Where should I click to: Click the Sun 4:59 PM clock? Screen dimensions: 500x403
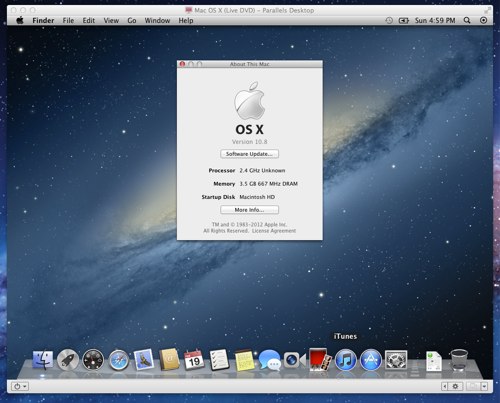click(x=435, y=21)
